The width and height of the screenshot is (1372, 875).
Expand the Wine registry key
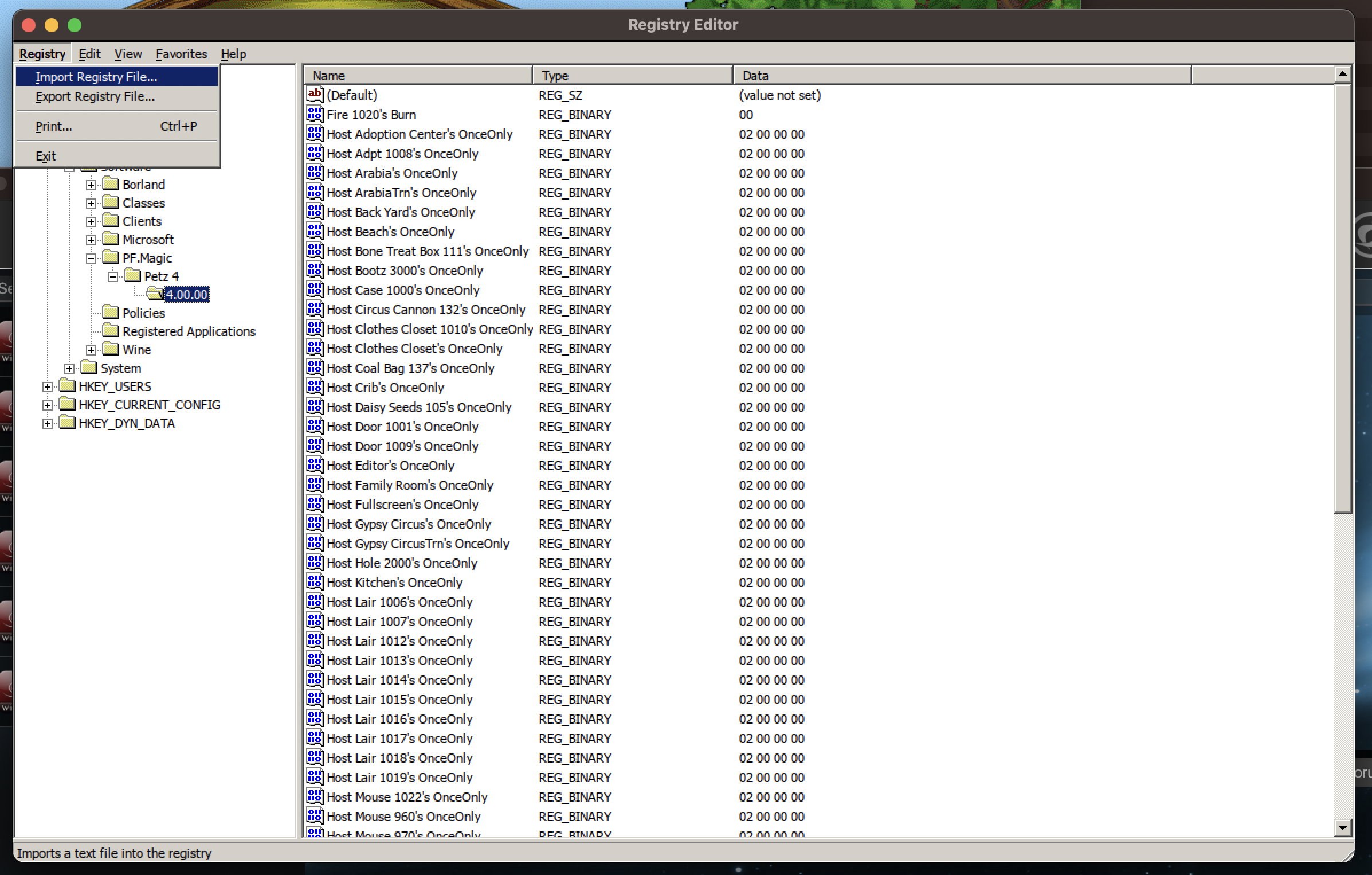[91, 350]
